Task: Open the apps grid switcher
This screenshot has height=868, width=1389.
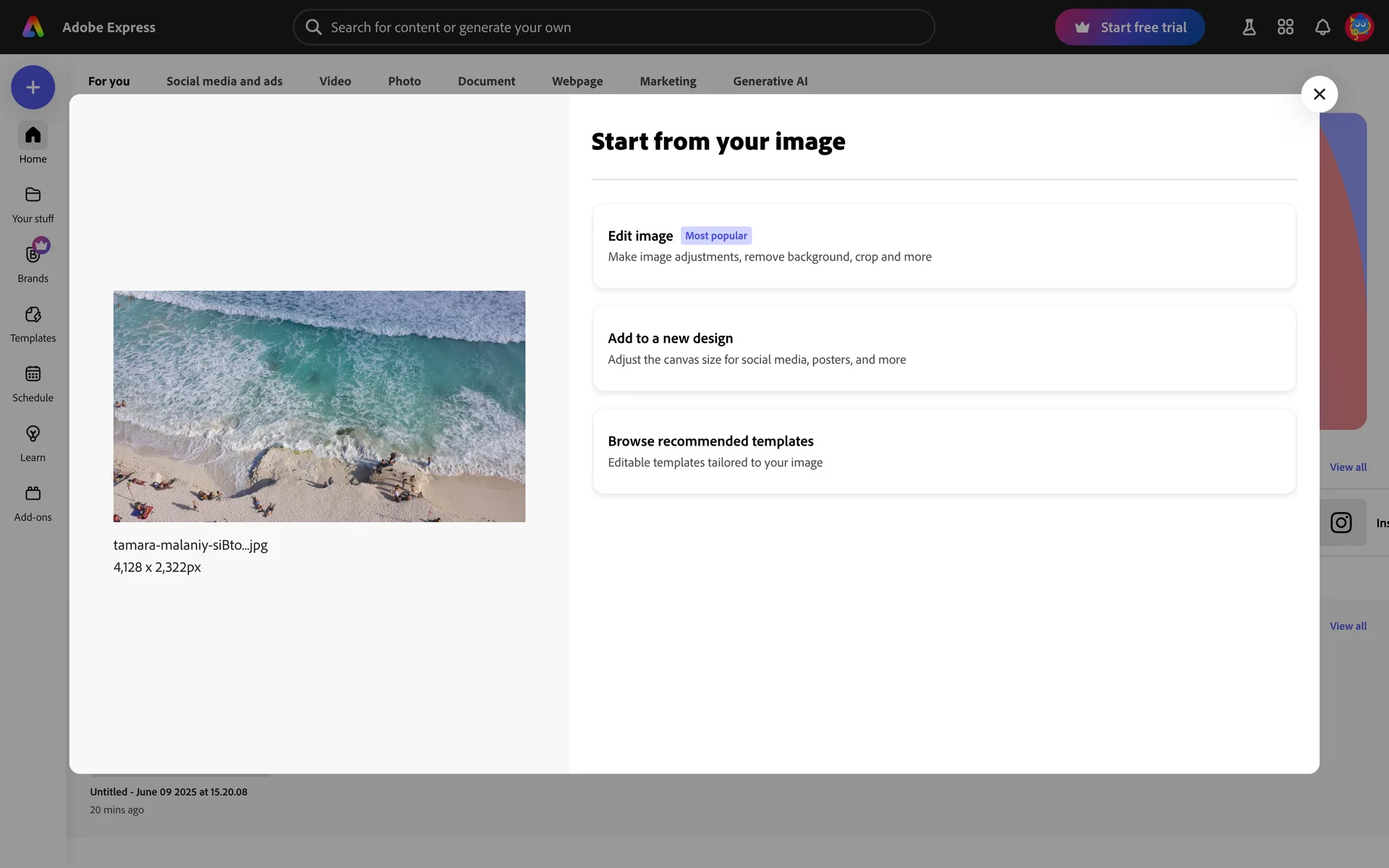Action: 1286,27
